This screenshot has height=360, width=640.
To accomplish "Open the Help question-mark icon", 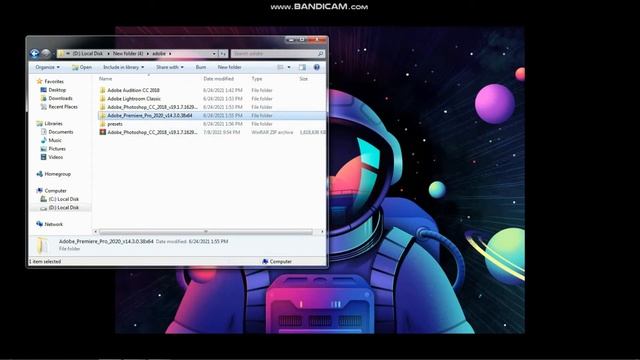I will (316, 67).
